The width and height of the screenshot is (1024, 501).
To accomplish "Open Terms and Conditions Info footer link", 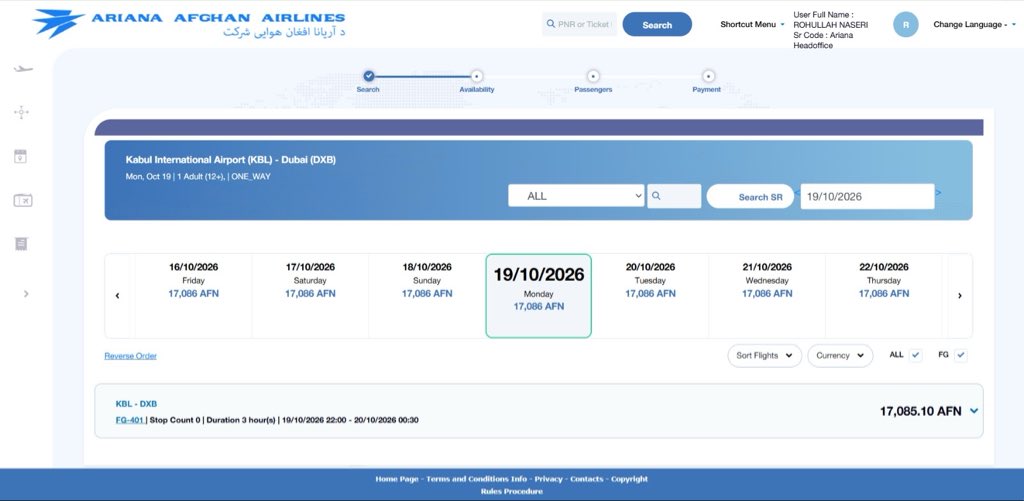I will point(477,479).
